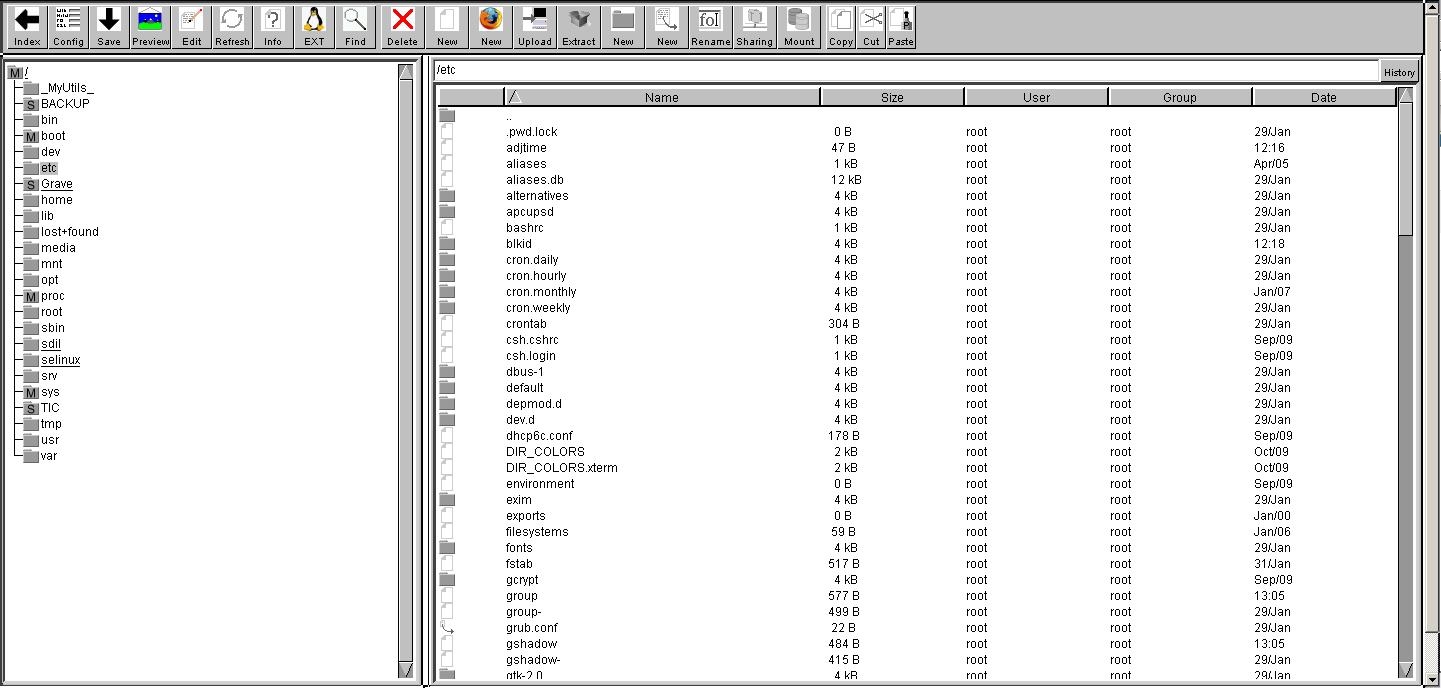Click New symlink icon with curved arrow
Image resolution: width=1441 pixels, height=688 pixels.
coord(667,27)
